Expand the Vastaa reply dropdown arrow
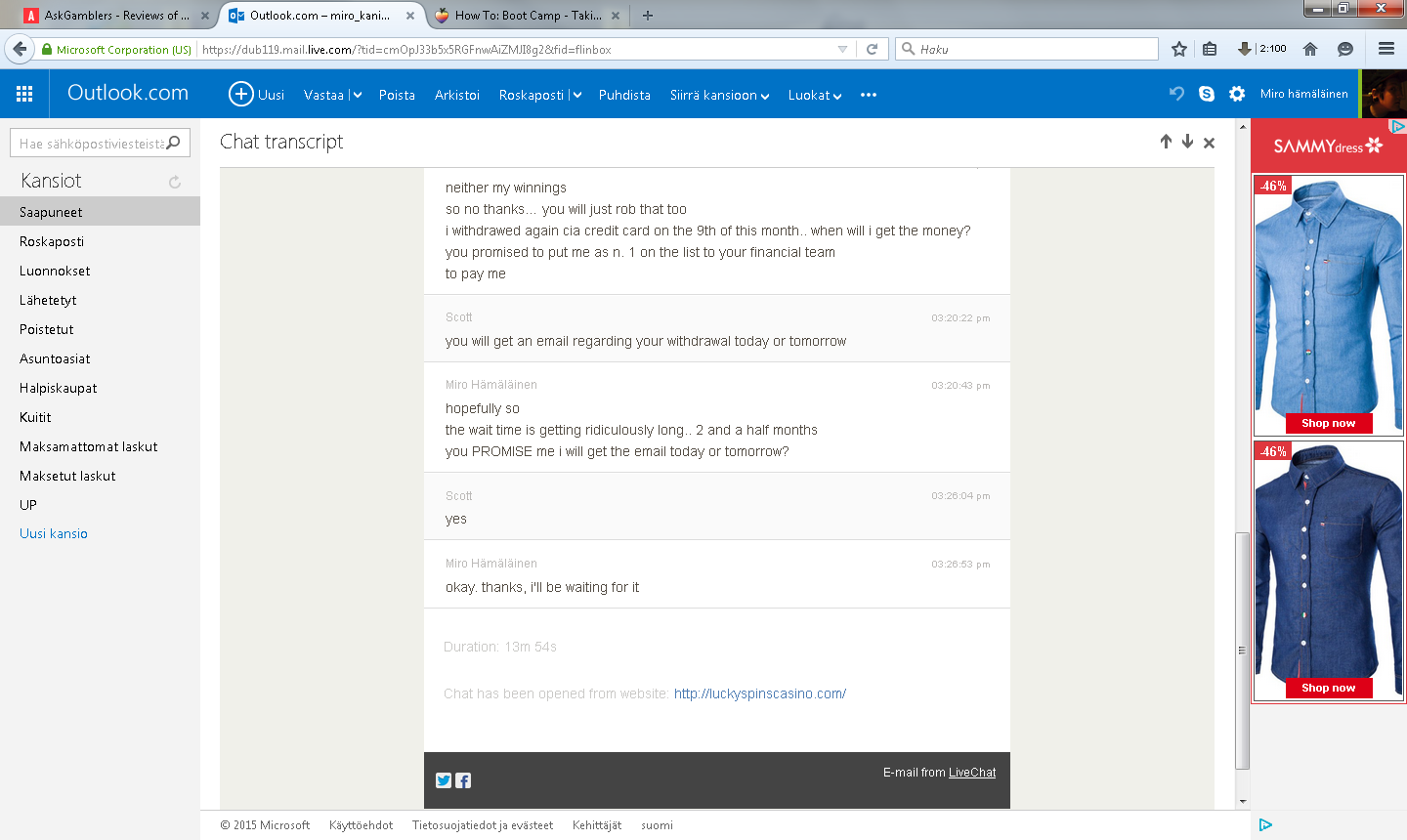This screenshot has height=840, width=1407. [357, 95]
